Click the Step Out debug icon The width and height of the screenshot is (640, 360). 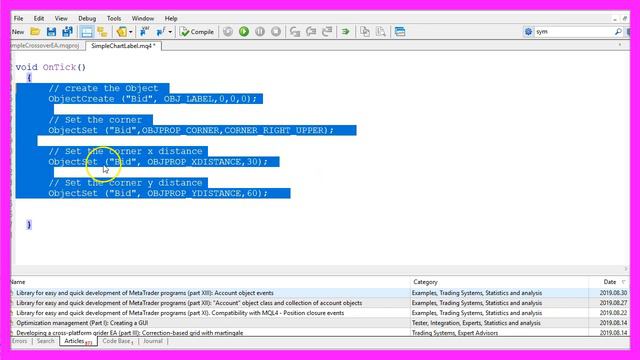click(327, 31)
